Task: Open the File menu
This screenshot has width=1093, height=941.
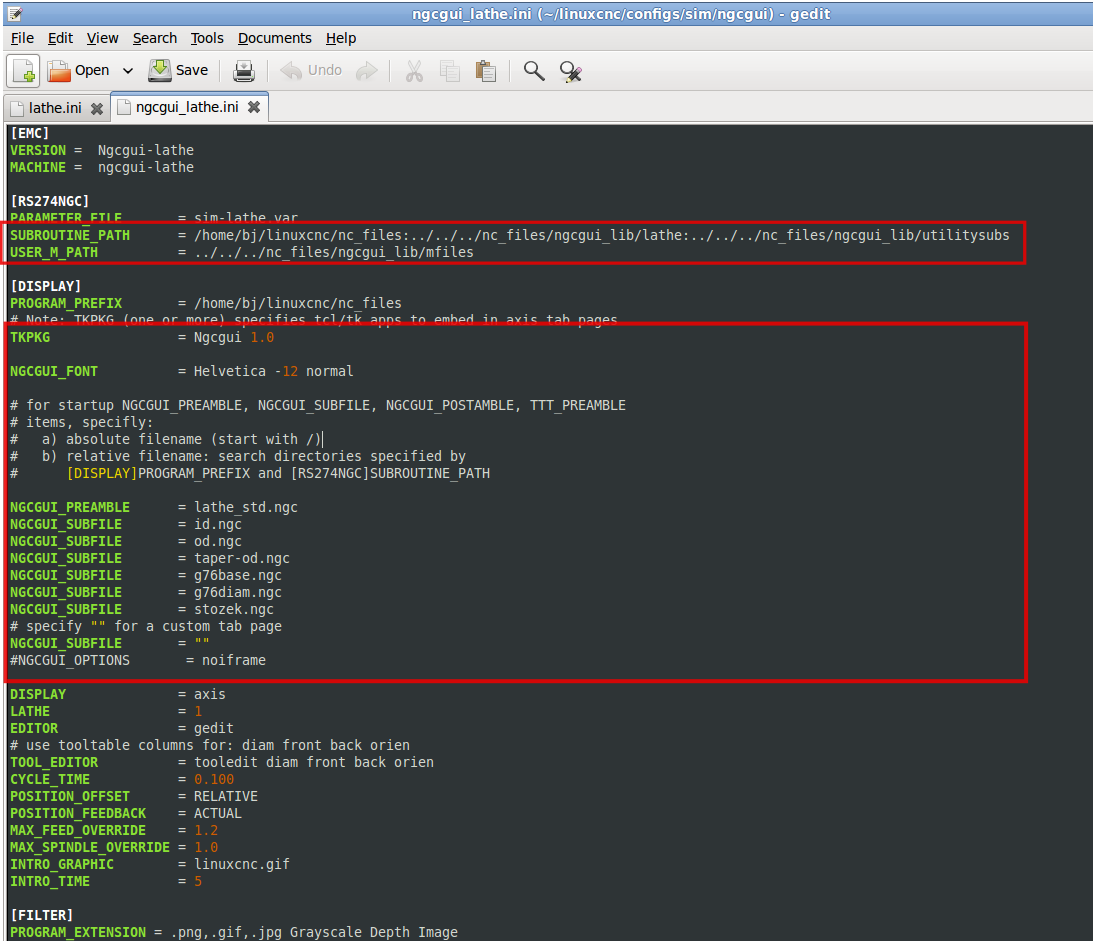Action: (22, 38)
